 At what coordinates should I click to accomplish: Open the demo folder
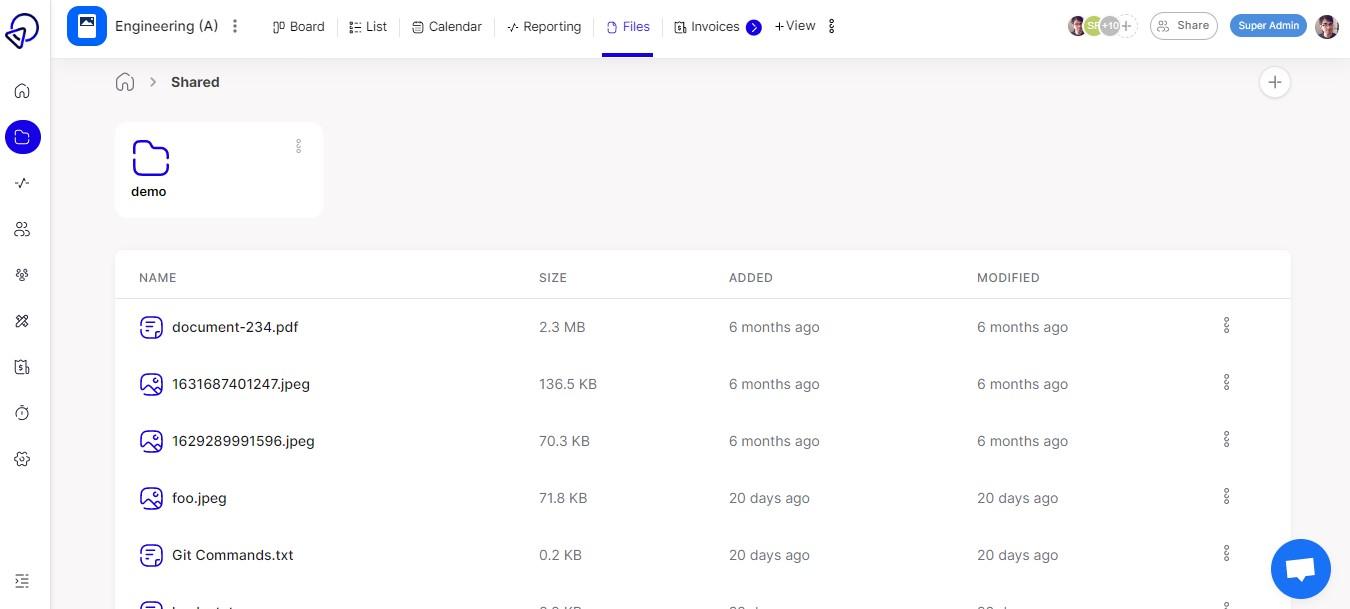[x=150, y=167]
